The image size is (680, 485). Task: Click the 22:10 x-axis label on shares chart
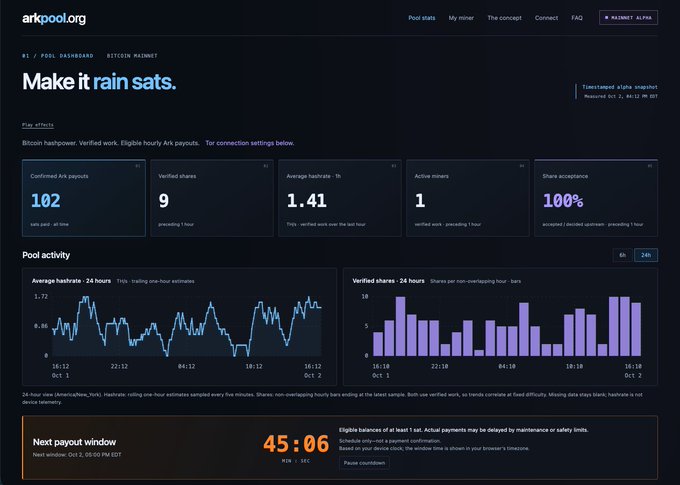click(x=440, y=367)
